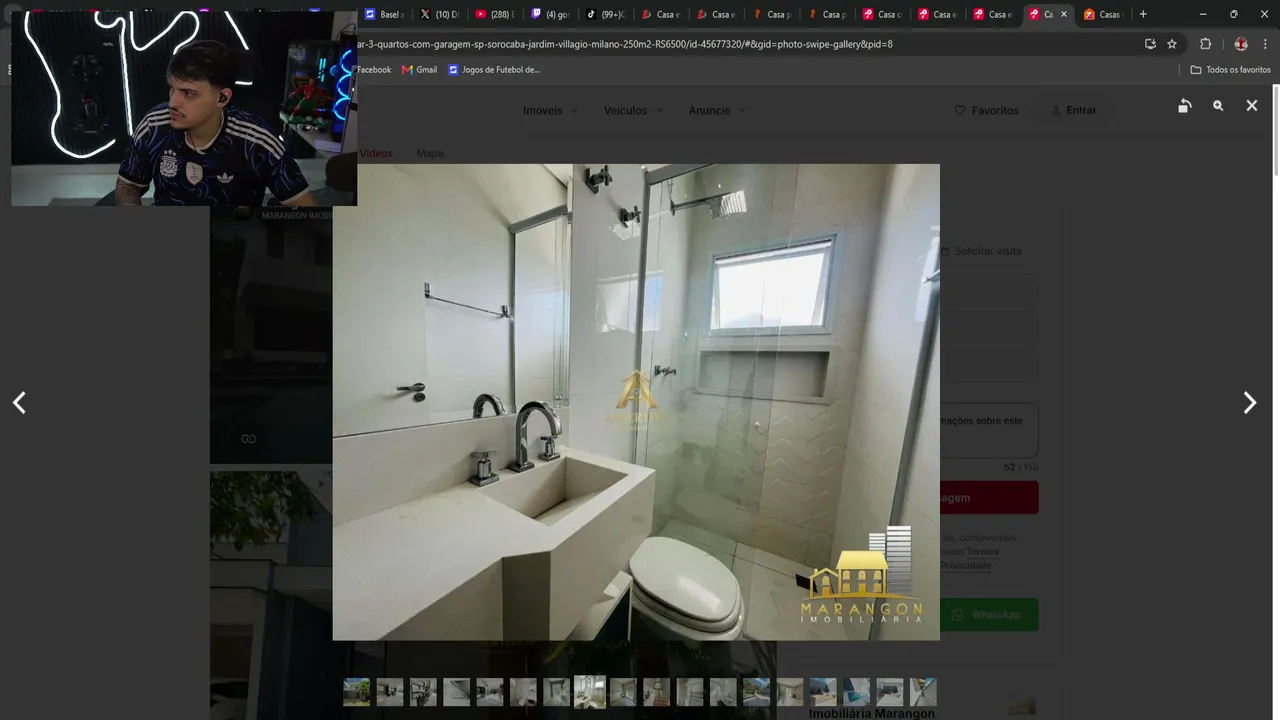
Task: Close the photo gallery overlay
Action: [x=1251, y=106]
